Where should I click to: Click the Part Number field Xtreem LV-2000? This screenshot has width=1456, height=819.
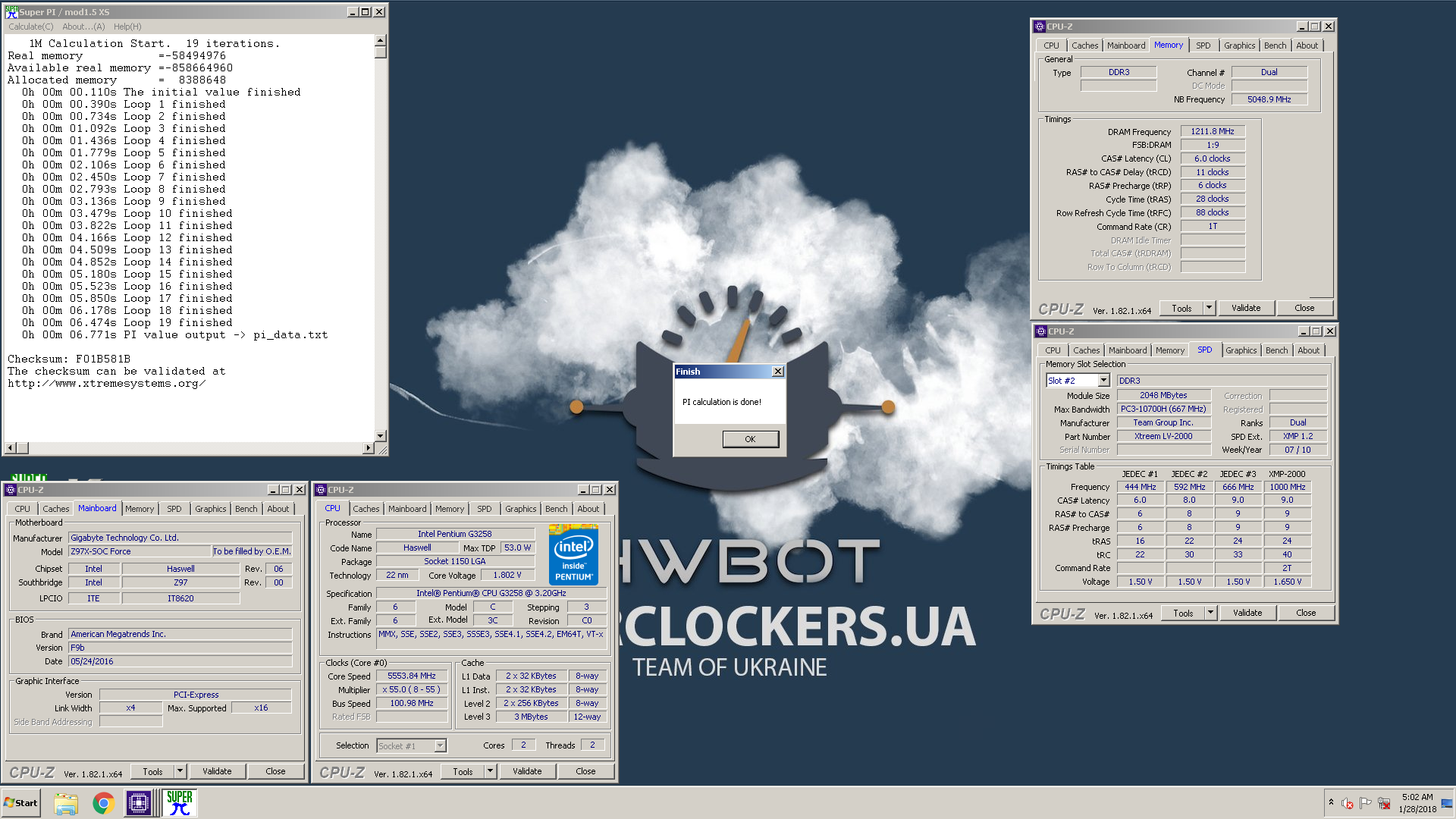(1163, 437)
